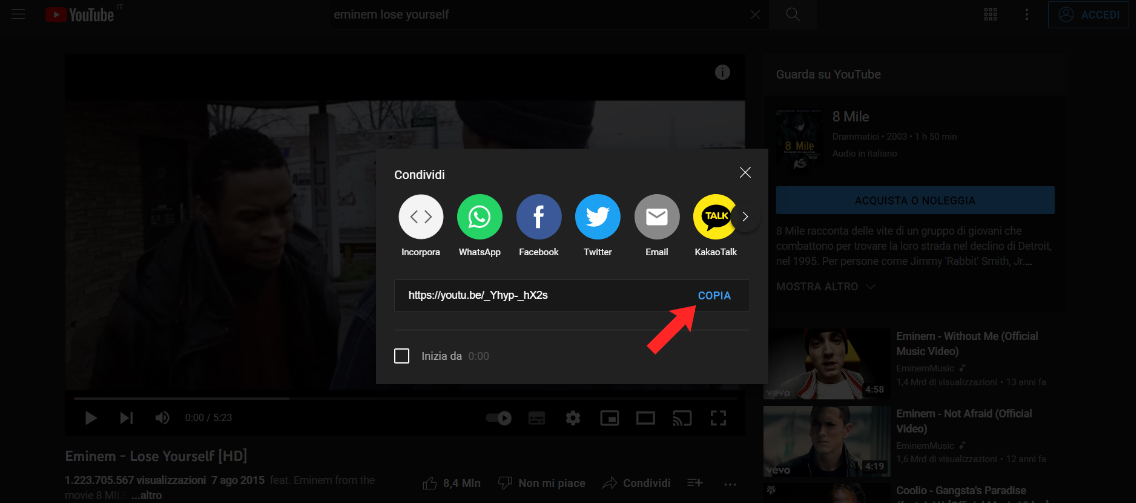
Task: Save the video to a playlist
Action: tap(695, 483)
